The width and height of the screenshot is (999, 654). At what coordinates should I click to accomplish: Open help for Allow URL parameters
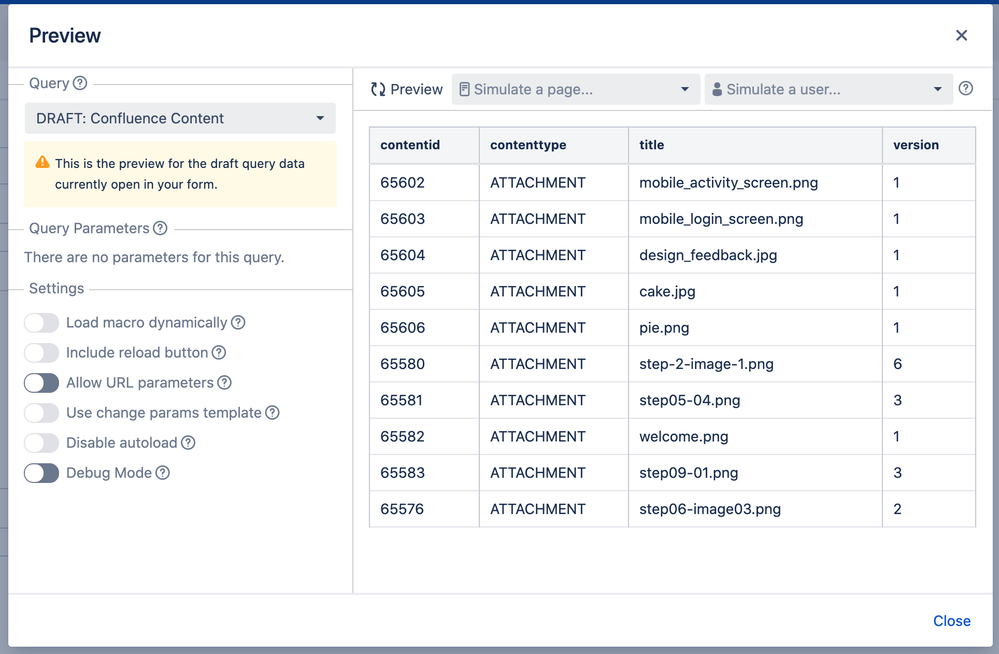224,382
